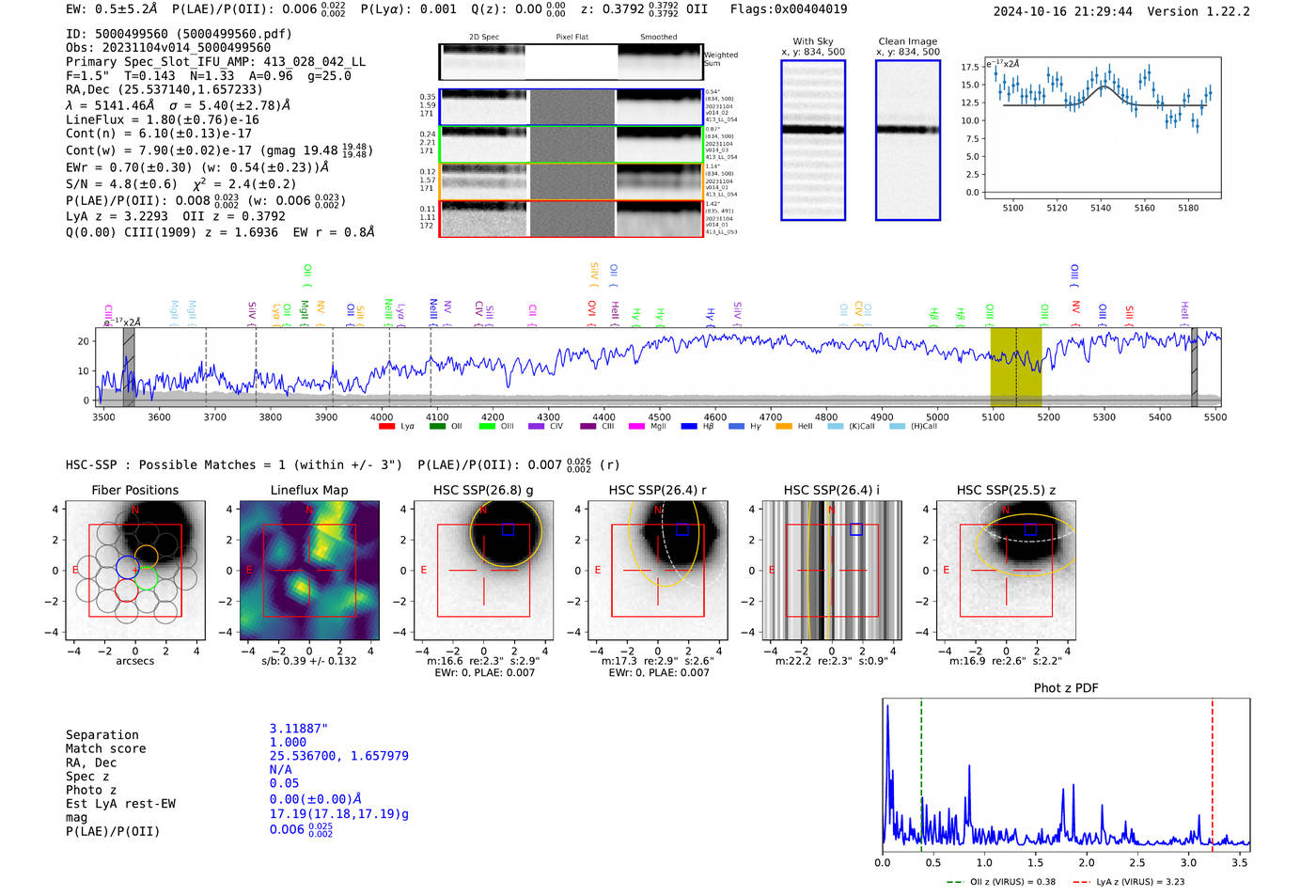Select the green-bordered 2D fiber spectrum row

tap(571, 144)
